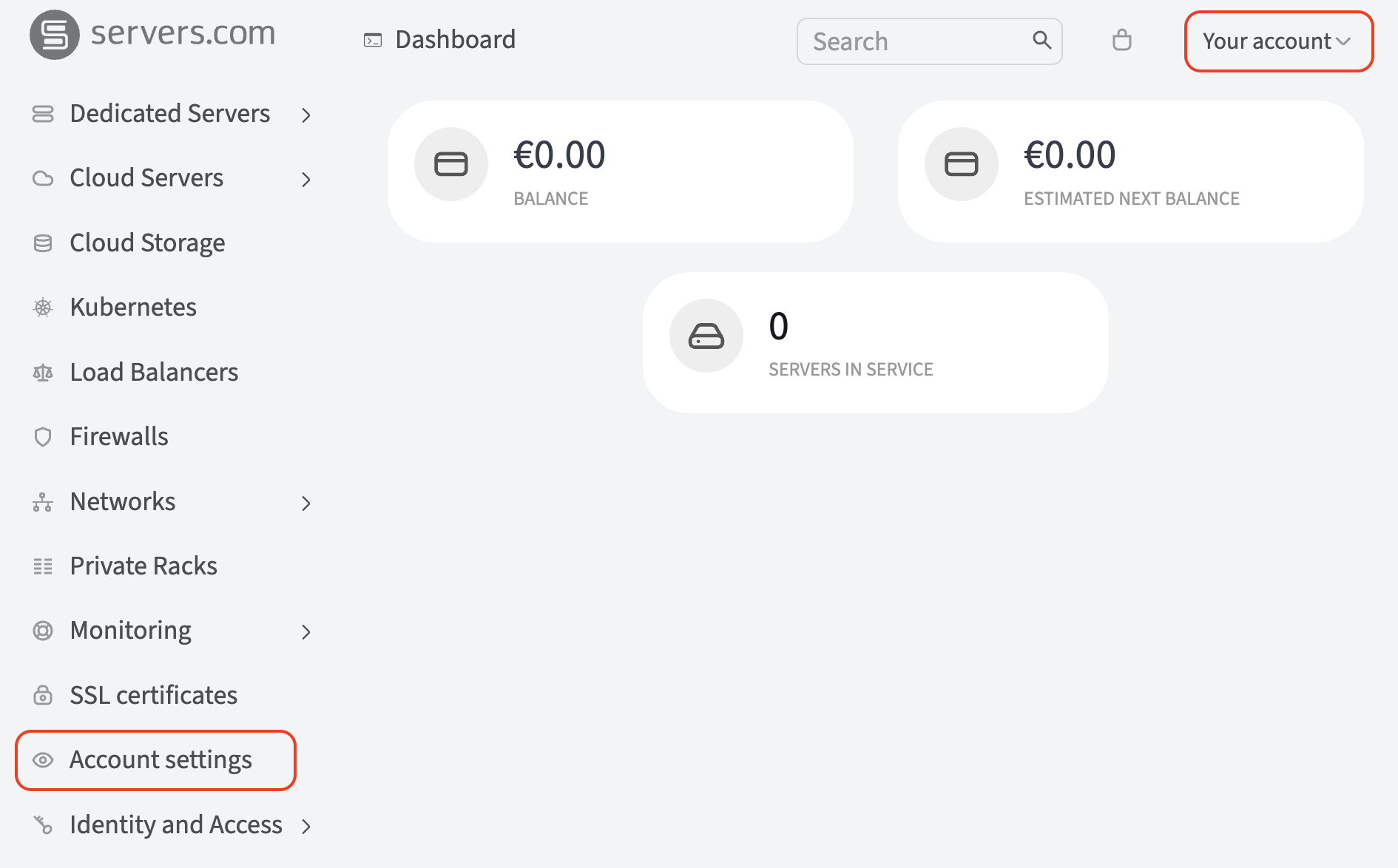This screenshot has height=868, width=1398.
Task: Click the Kubernetes helm wheel icon
Action: tap(43, 308)
